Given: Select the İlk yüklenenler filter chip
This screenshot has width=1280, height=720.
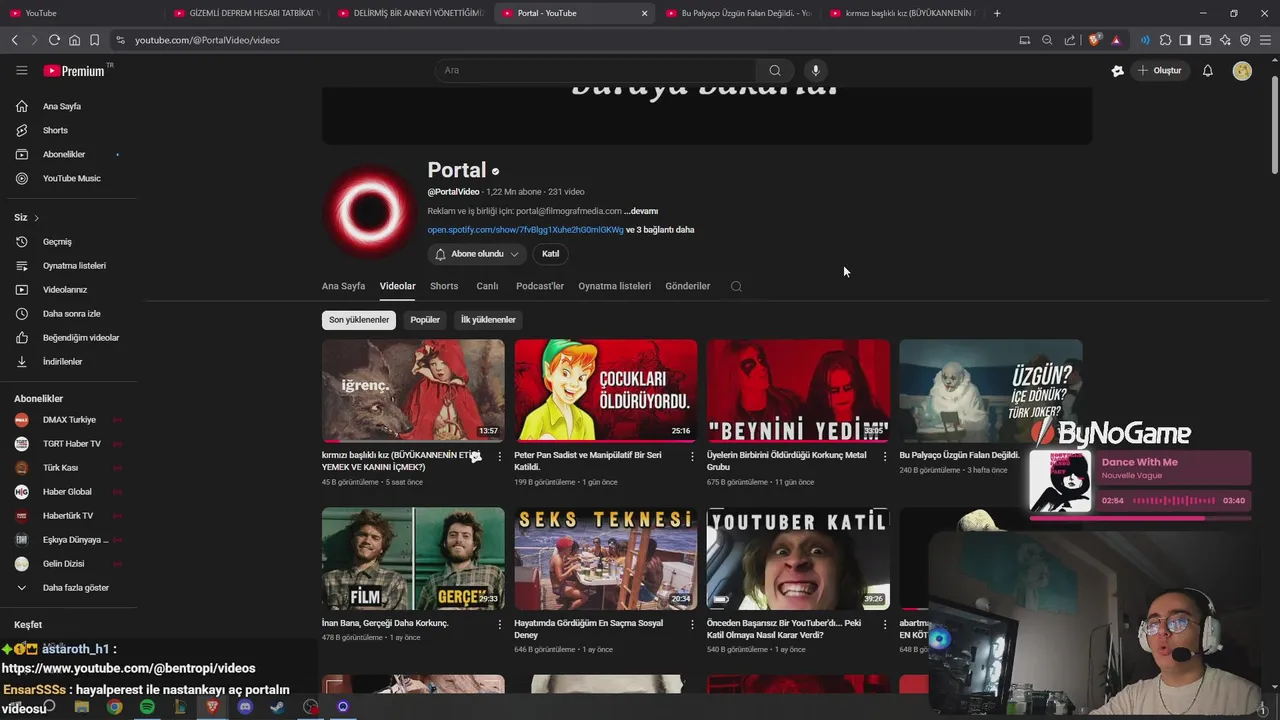Looking at the screenshot, I should pos(488,320).
